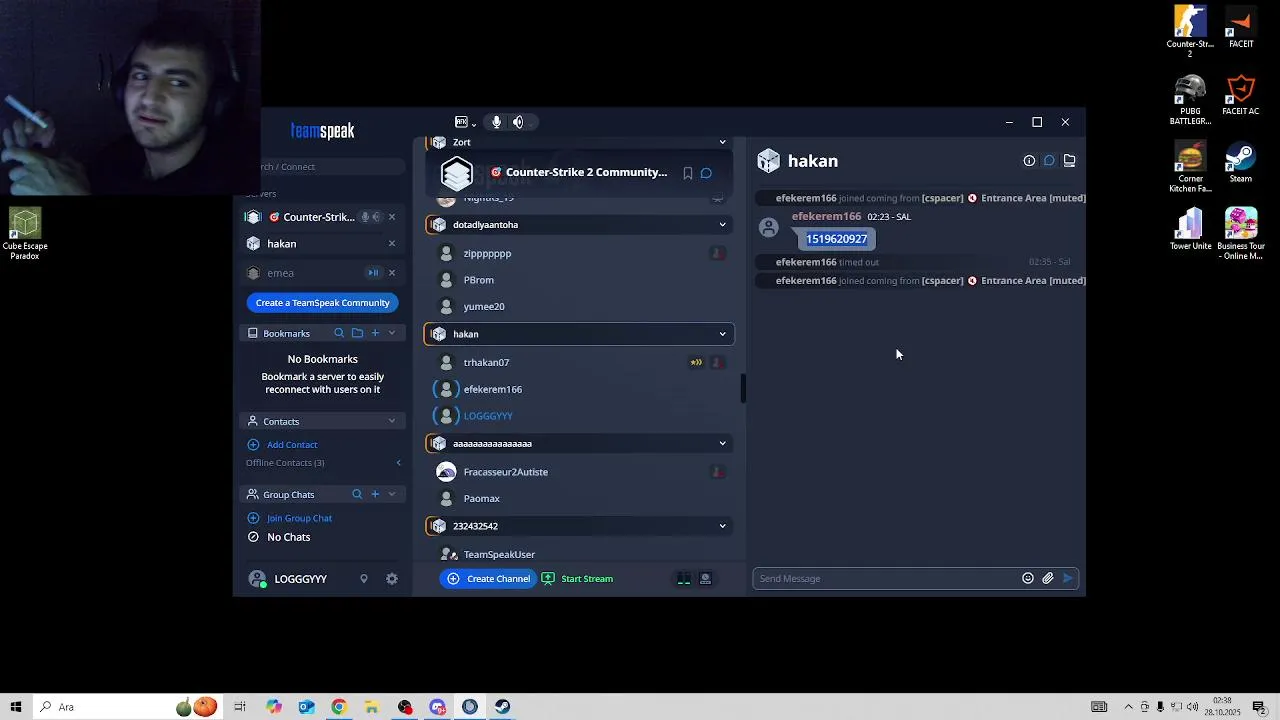This screenshot has height=720, width=1280.
Task: Expand Offline Contacts (3) list
Action: coord(399,463)
